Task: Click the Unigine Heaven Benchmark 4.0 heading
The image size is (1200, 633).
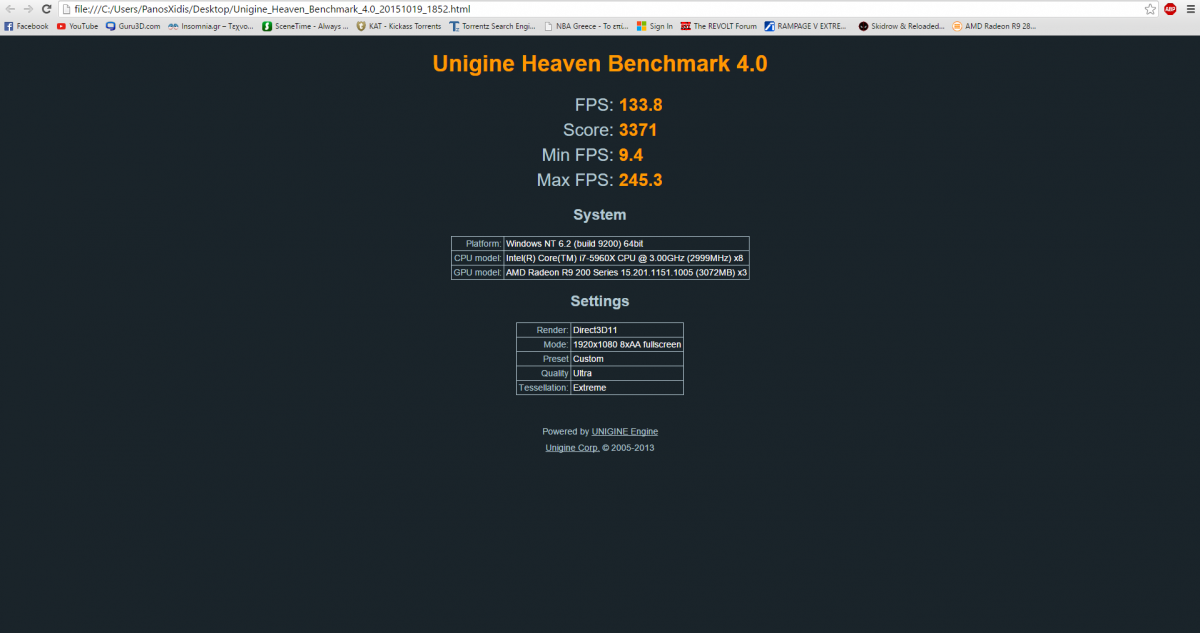Action: (600, 63)
